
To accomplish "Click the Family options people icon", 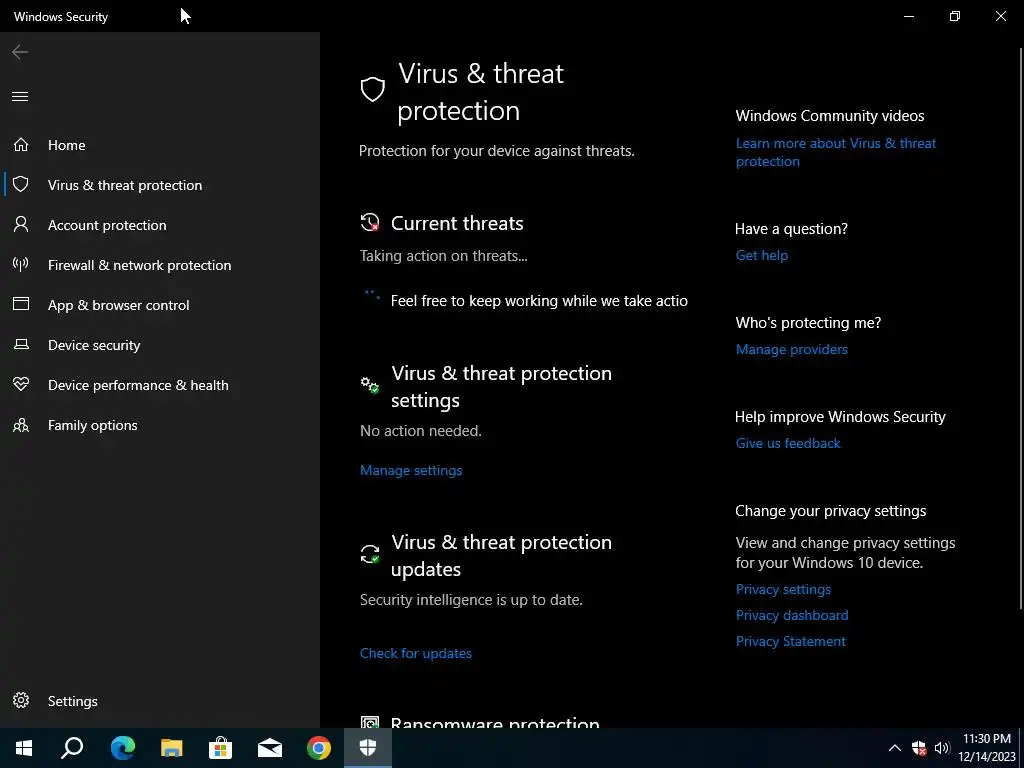I will coord(21,425).
